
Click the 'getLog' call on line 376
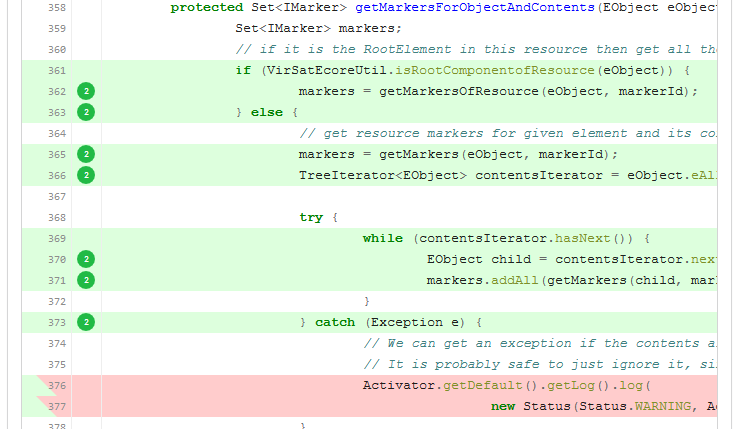pyautogui.click(x=570, y=385)
